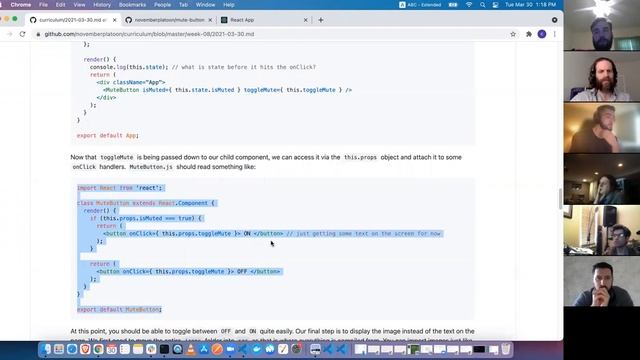This screenshot has width=640, height=360.
Task: Open the Chrome profile avatar
Action: [x=542, y=34]
